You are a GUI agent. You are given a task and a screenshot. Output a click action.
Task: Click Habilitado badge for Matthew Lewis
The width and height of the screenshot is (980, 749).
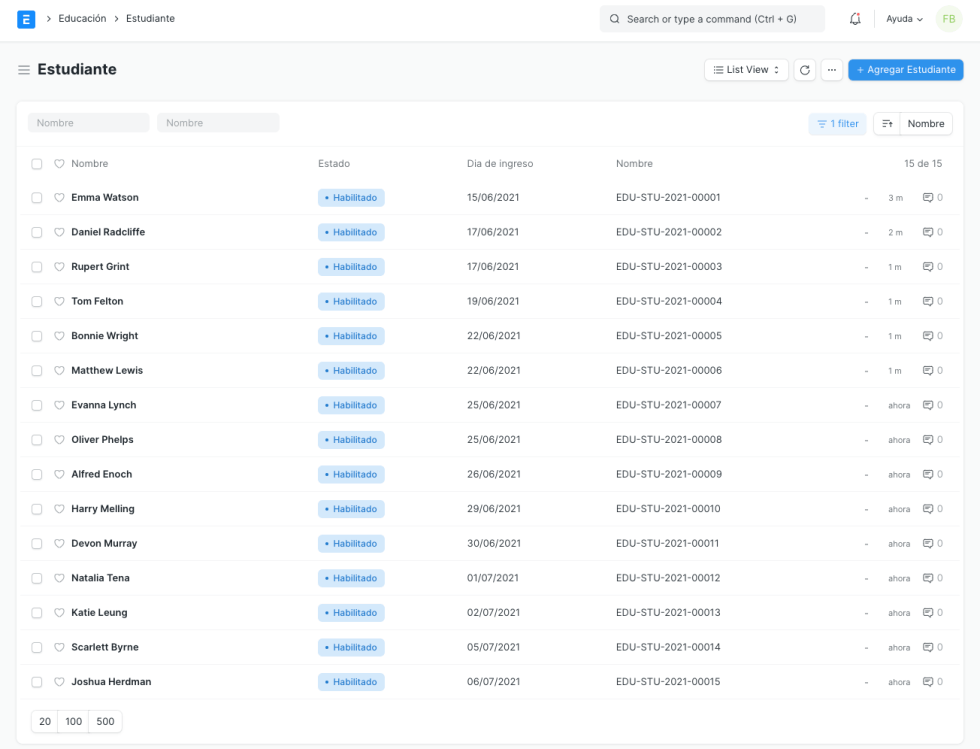(351, 371)
